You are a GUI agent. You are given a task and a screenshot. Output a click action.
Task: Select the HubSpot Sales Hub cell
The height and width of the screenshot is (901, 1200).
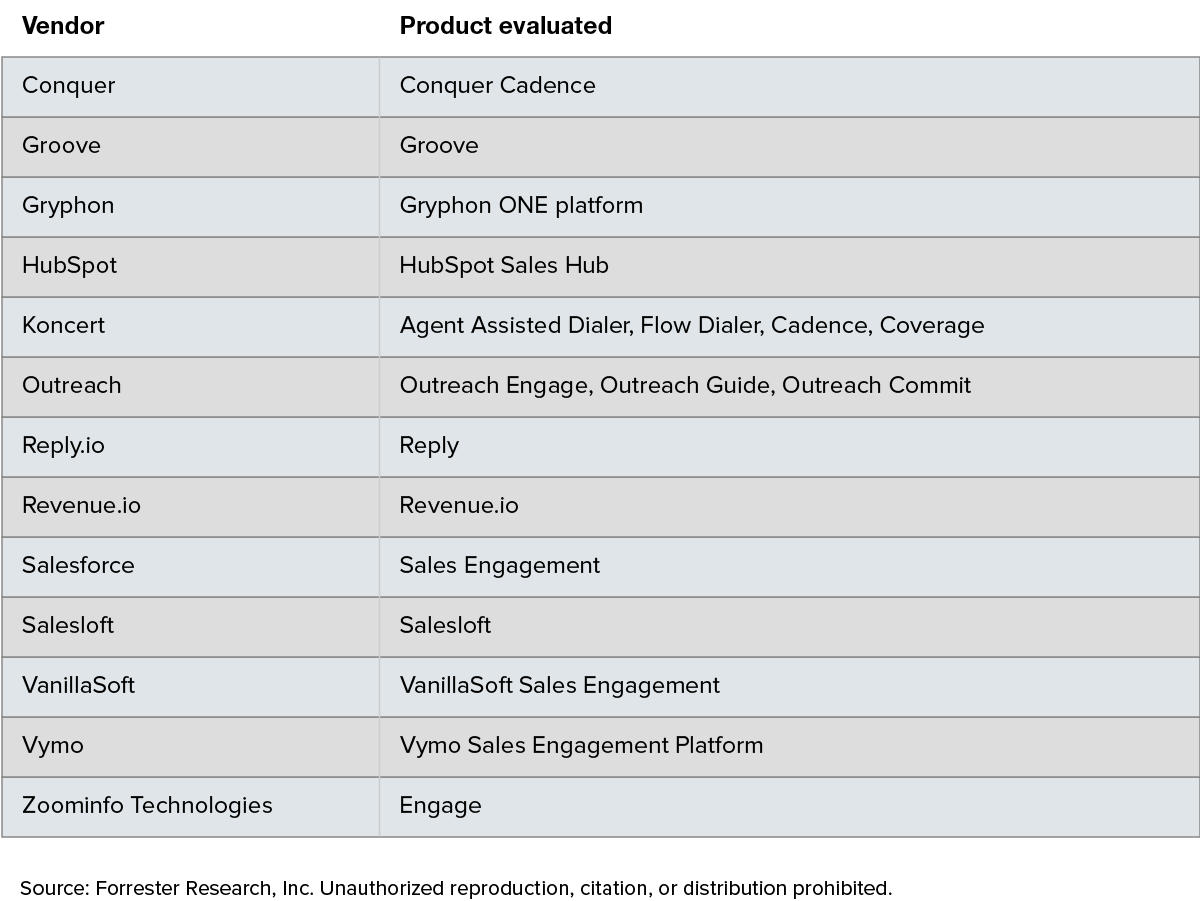(x=789, y=267)
